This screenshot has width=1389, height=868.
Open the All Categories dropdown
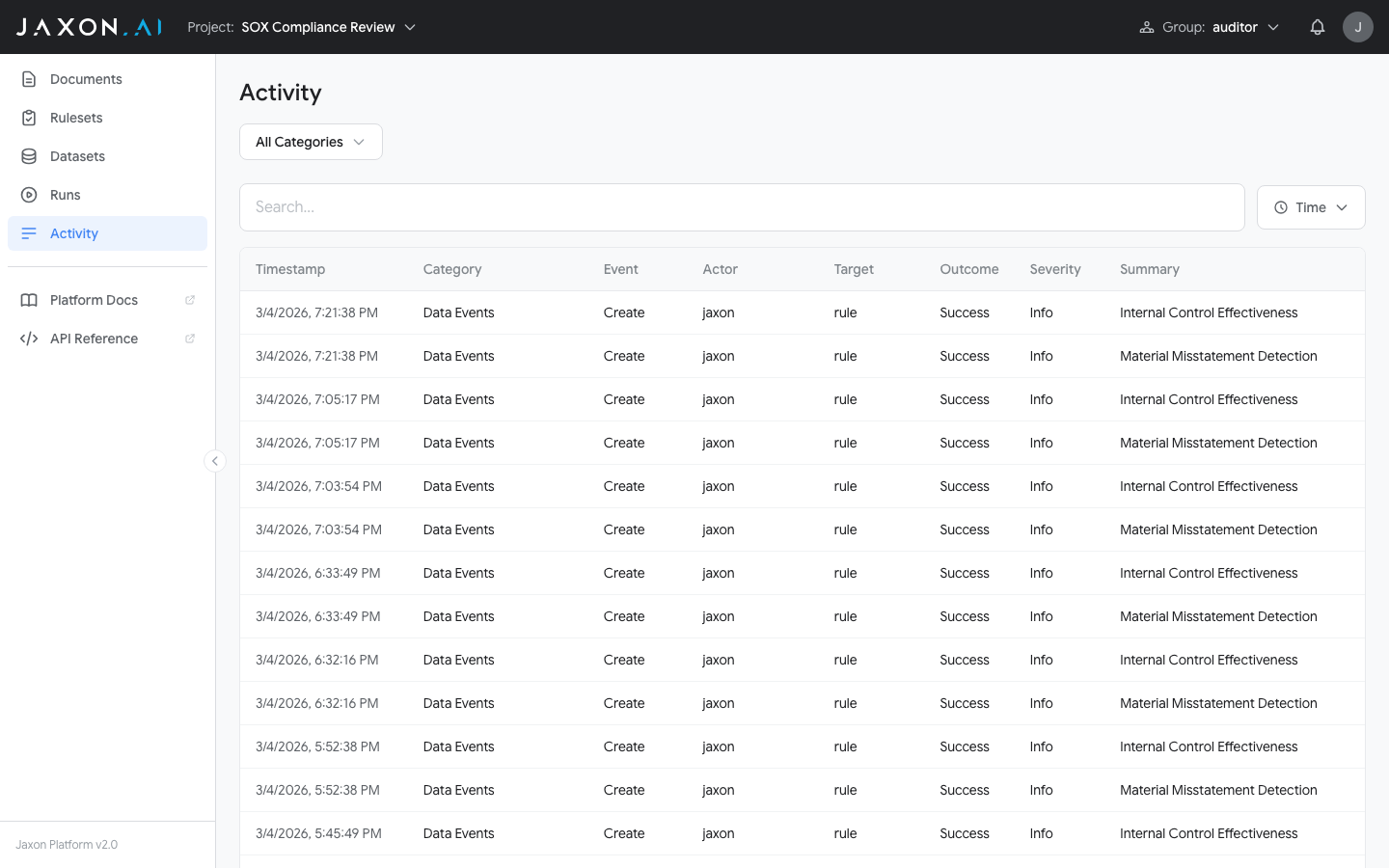coord(311,141)
